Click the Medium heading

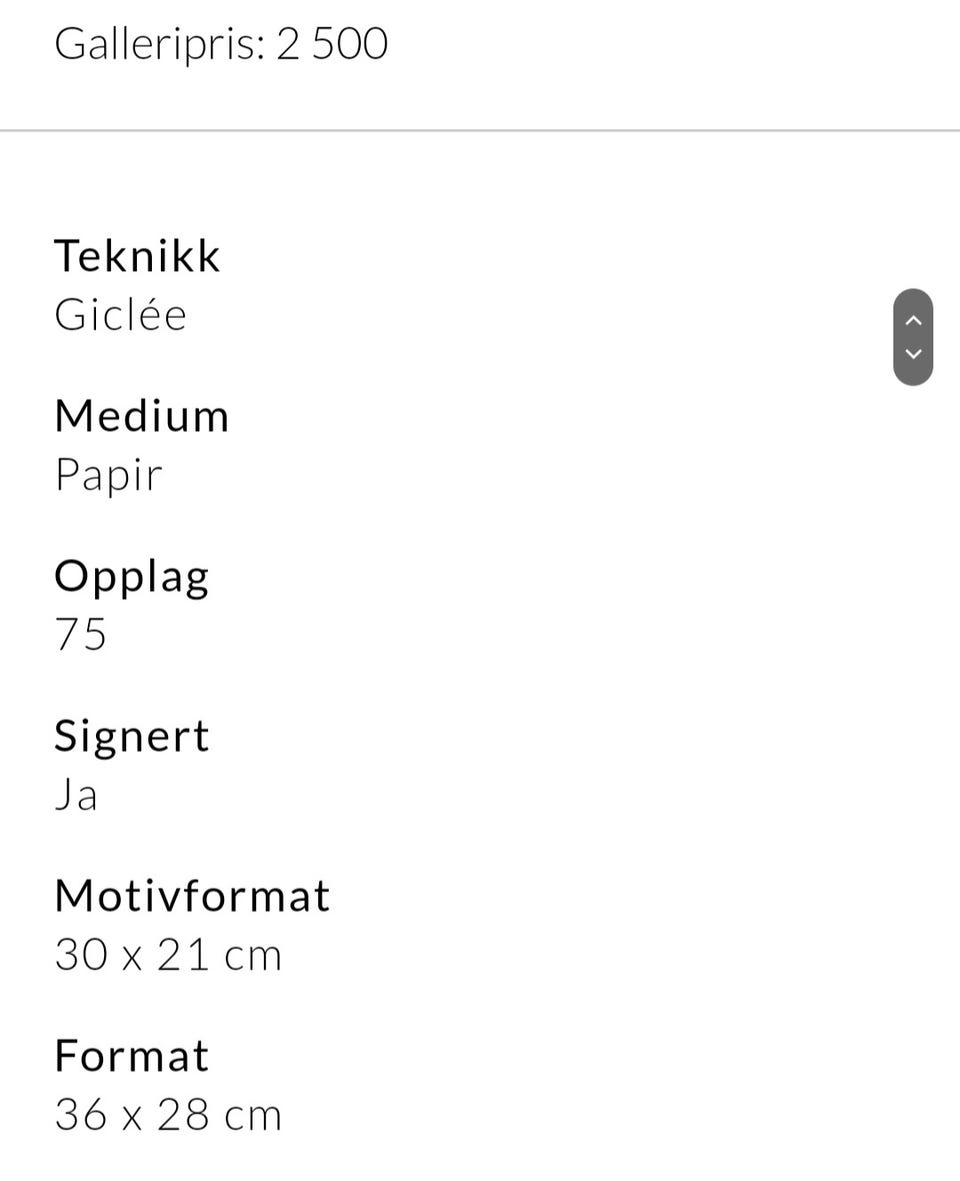coord(142,416)
